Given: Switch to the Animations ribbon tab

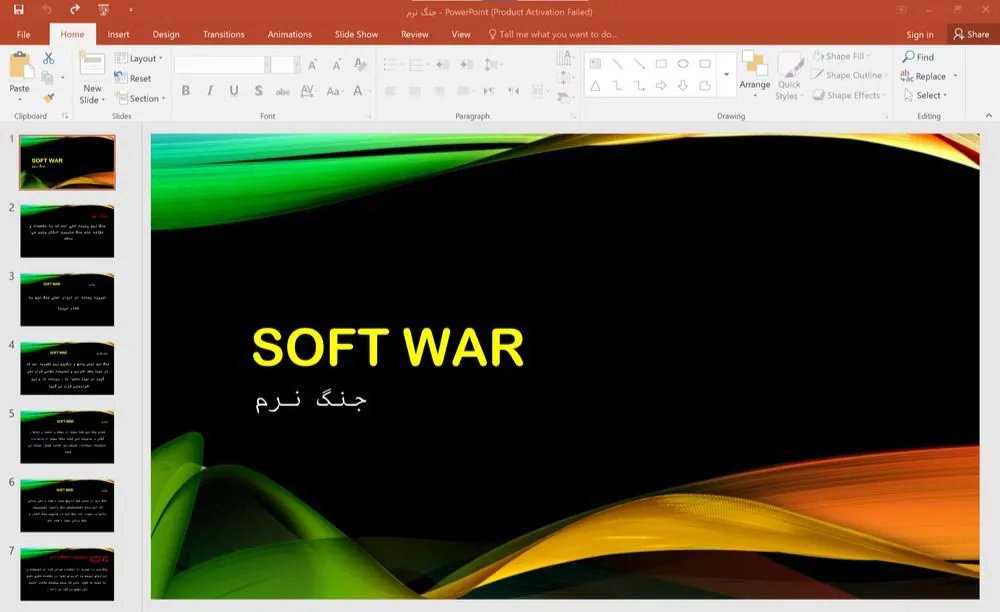Looking at the screenshot, I should [289, 33].
